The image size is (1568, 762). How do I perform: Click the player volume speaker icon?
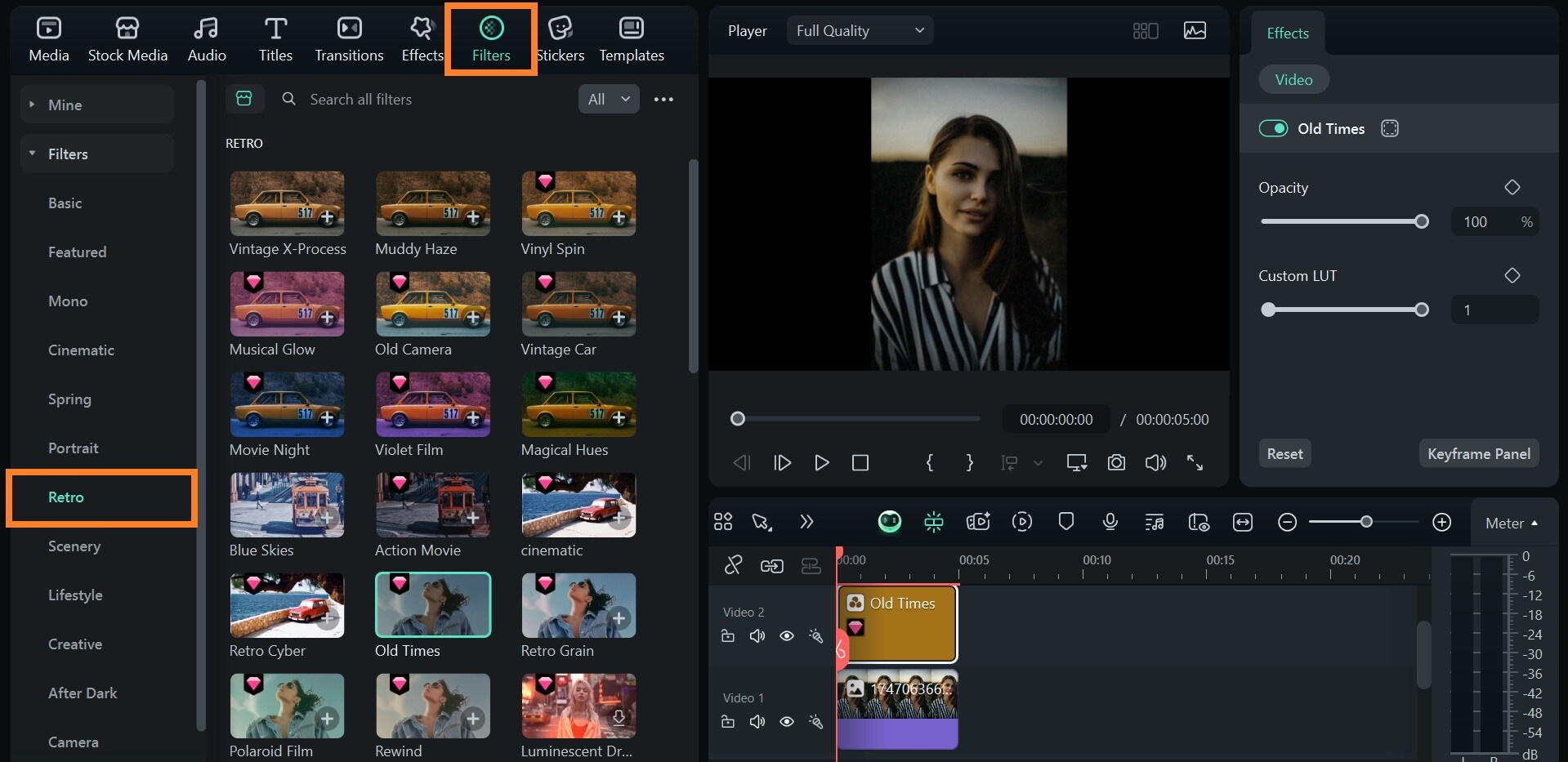pyautogui.click(x=1155, y=463)
